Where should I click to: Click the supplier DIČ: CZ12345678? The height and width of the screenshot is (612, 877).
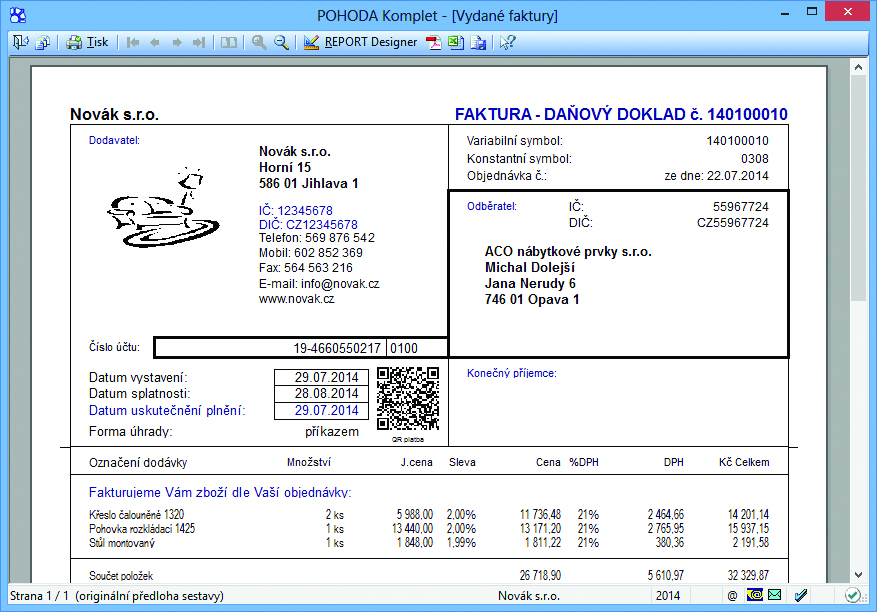pos(308,224)
